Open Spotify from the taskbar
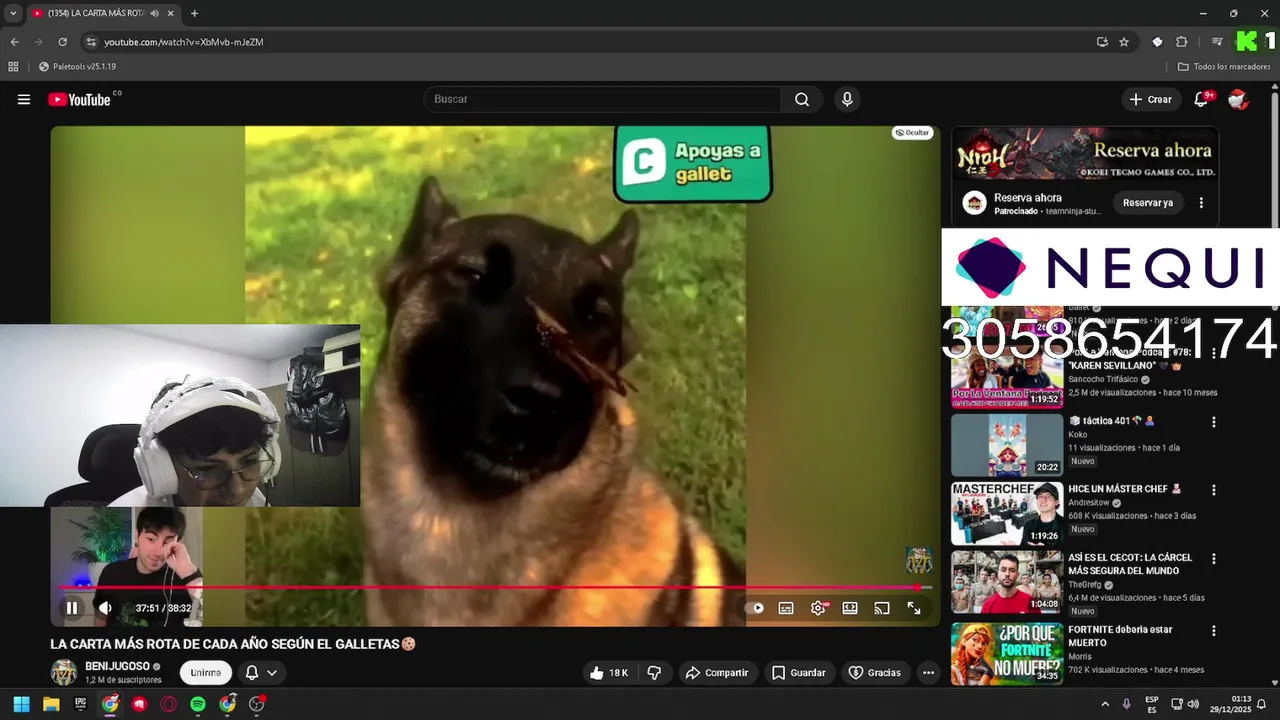This screenshot has width=1280, height=720. pyautogui.click(x=198, y=704)
